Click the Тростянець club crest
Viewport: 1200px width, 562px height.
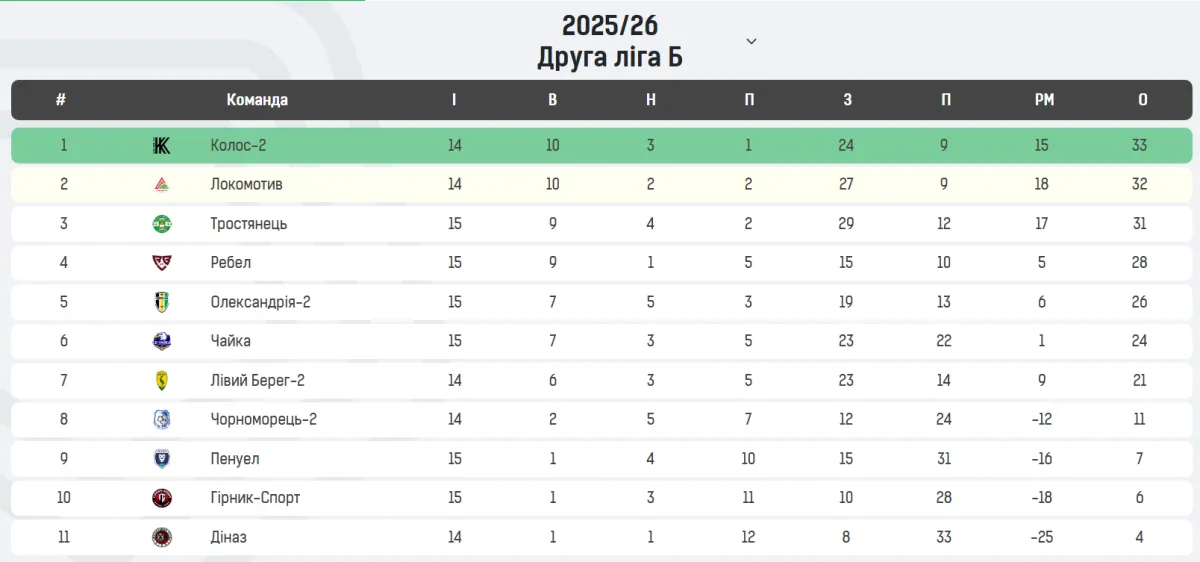[x=161, y=224]
